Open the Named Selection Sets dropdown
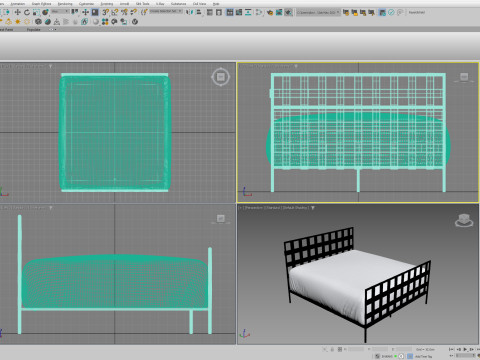This screenshot has width=480, height=360. pos(166,11)
